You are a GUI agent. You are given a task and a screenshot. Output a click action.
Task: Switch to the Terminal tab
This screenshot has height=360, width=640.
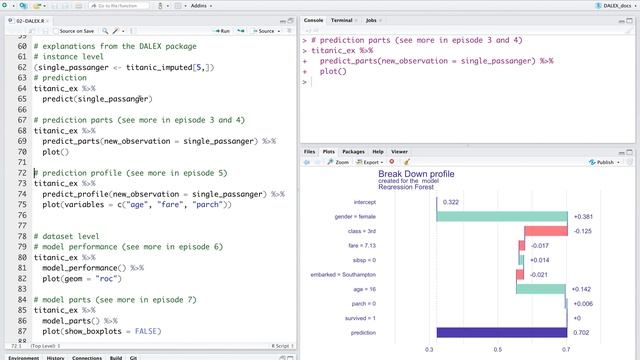pyautogui.click(x=341, y=20)
